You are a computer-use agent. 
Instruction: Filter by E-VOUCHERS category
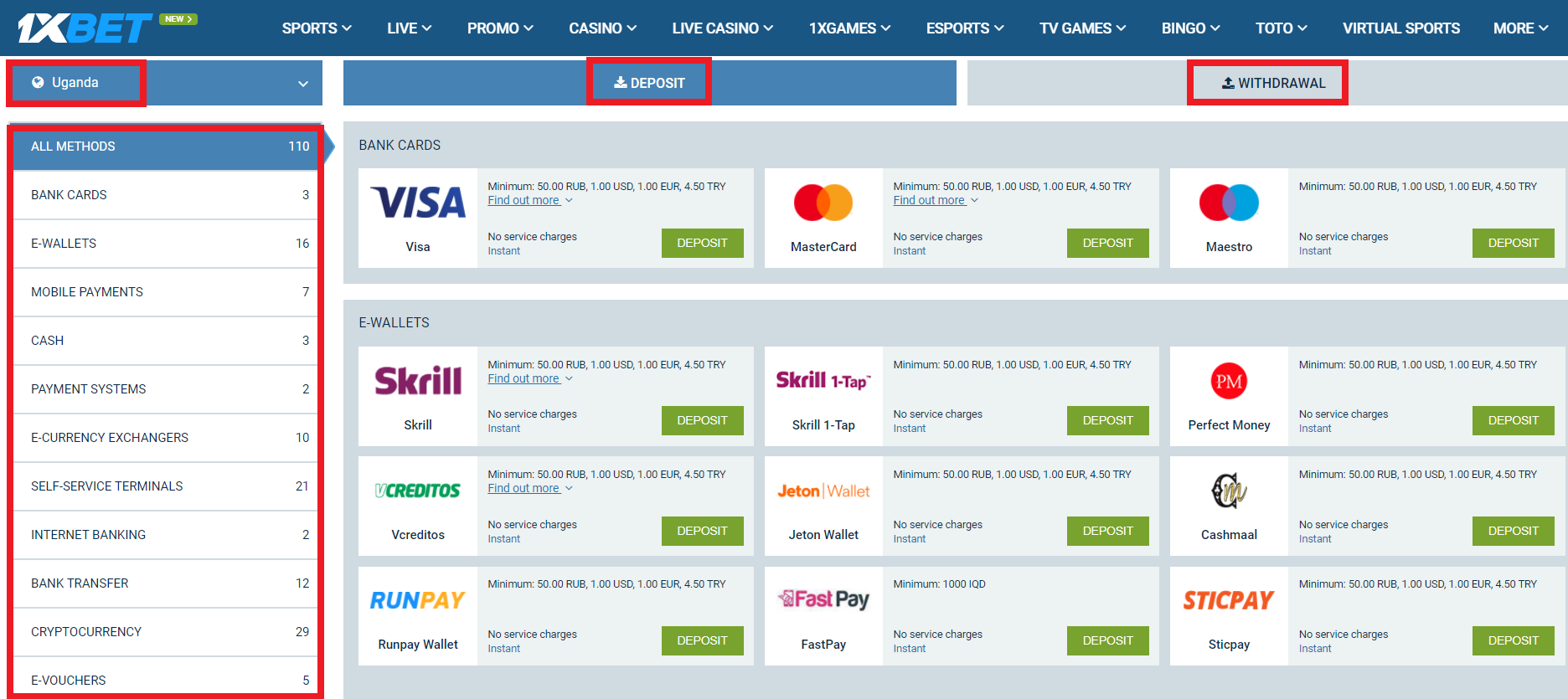point(166,677)
